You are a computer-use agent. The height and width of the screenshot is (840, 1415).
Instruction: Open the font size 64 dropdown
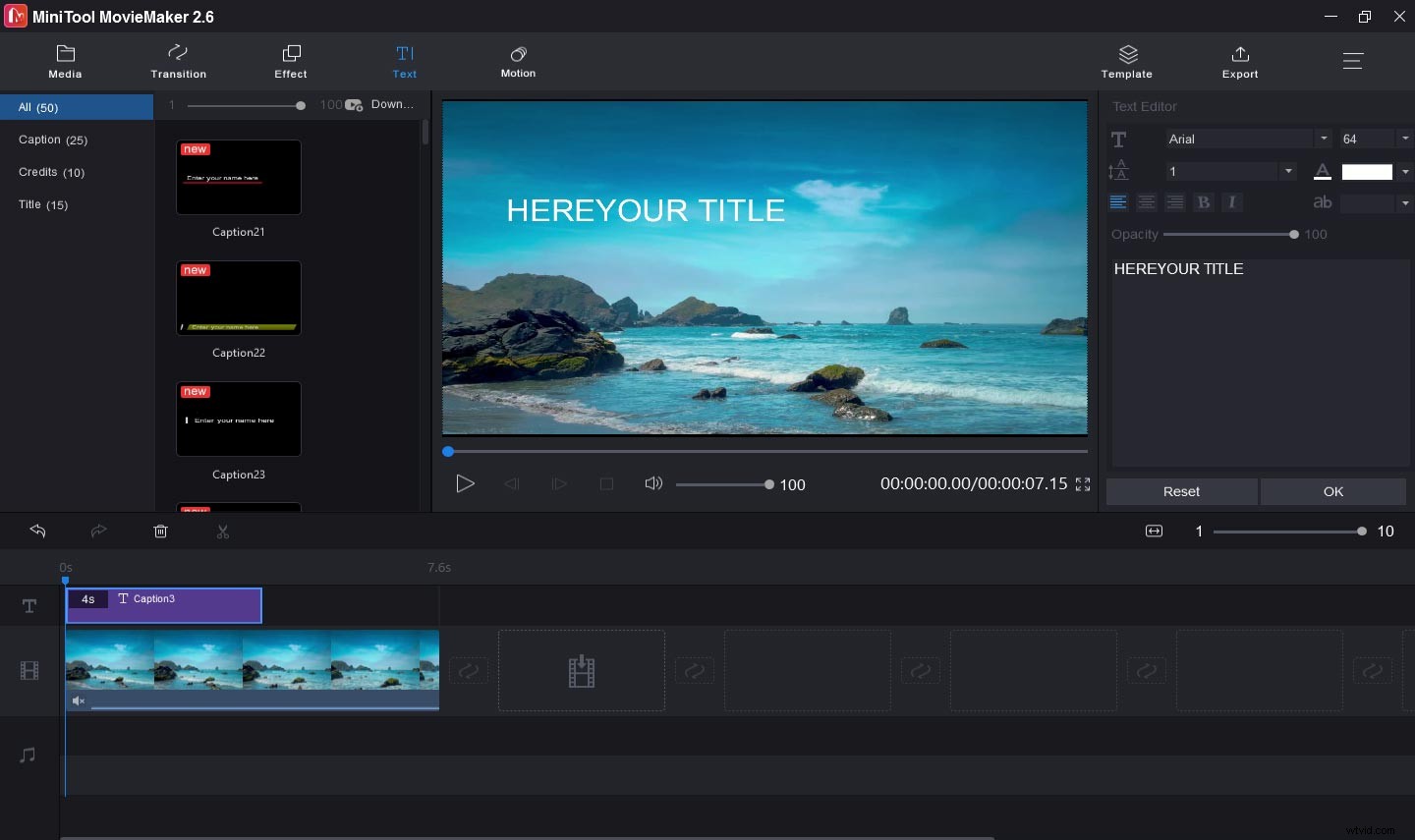pyautogui.click(x=1406, y=139)
